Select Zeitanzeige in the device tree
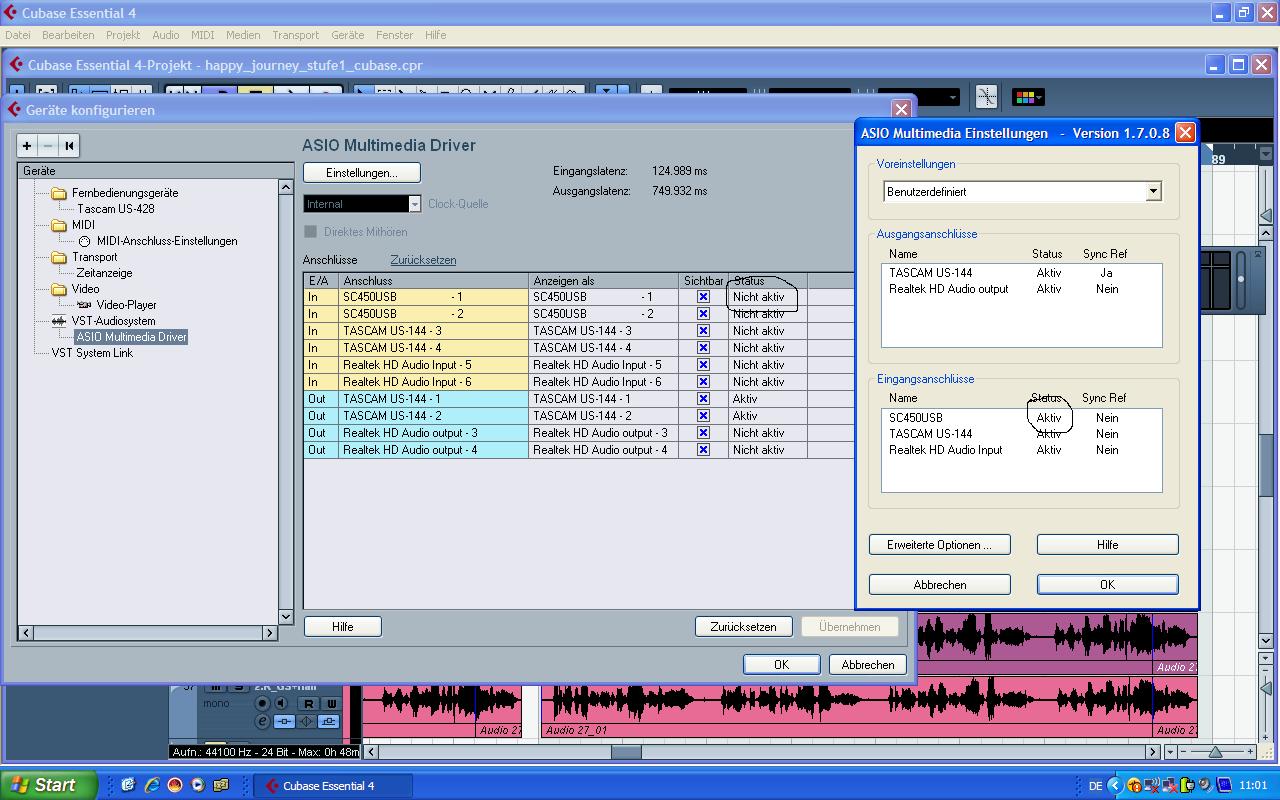 point(104,273)
